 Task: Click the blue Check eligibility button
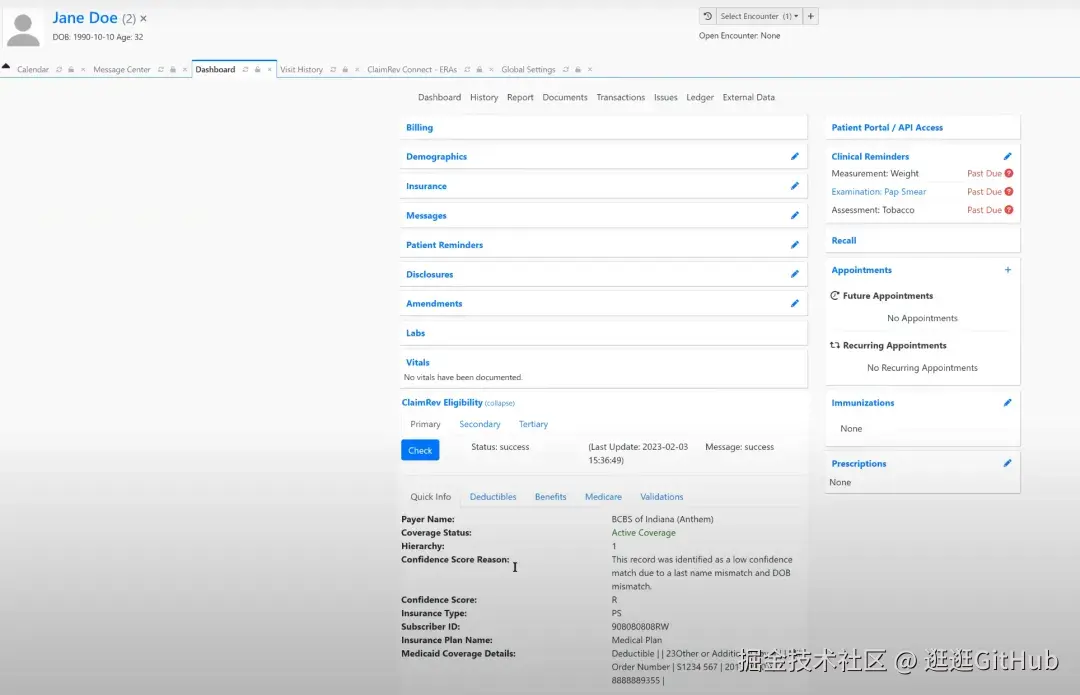click(420, 450)
